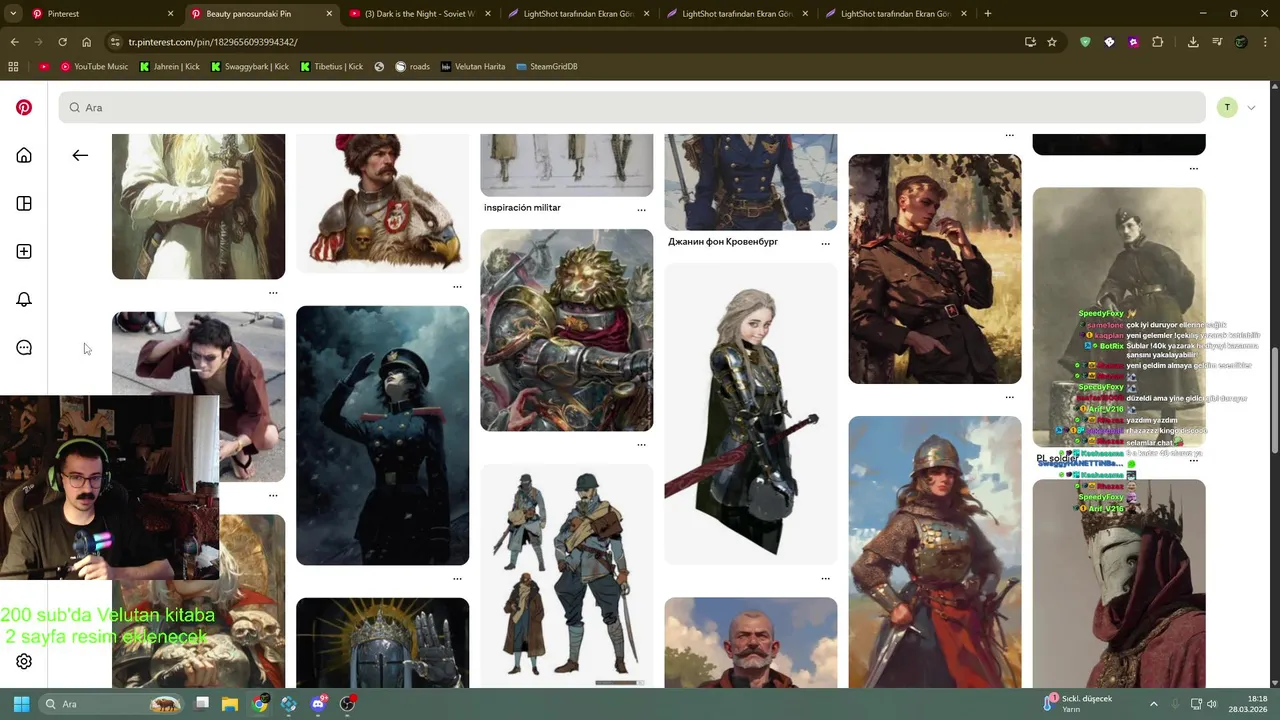
Task: Open the WWI French soldiers sketch pin
Action: pos(566,576)
